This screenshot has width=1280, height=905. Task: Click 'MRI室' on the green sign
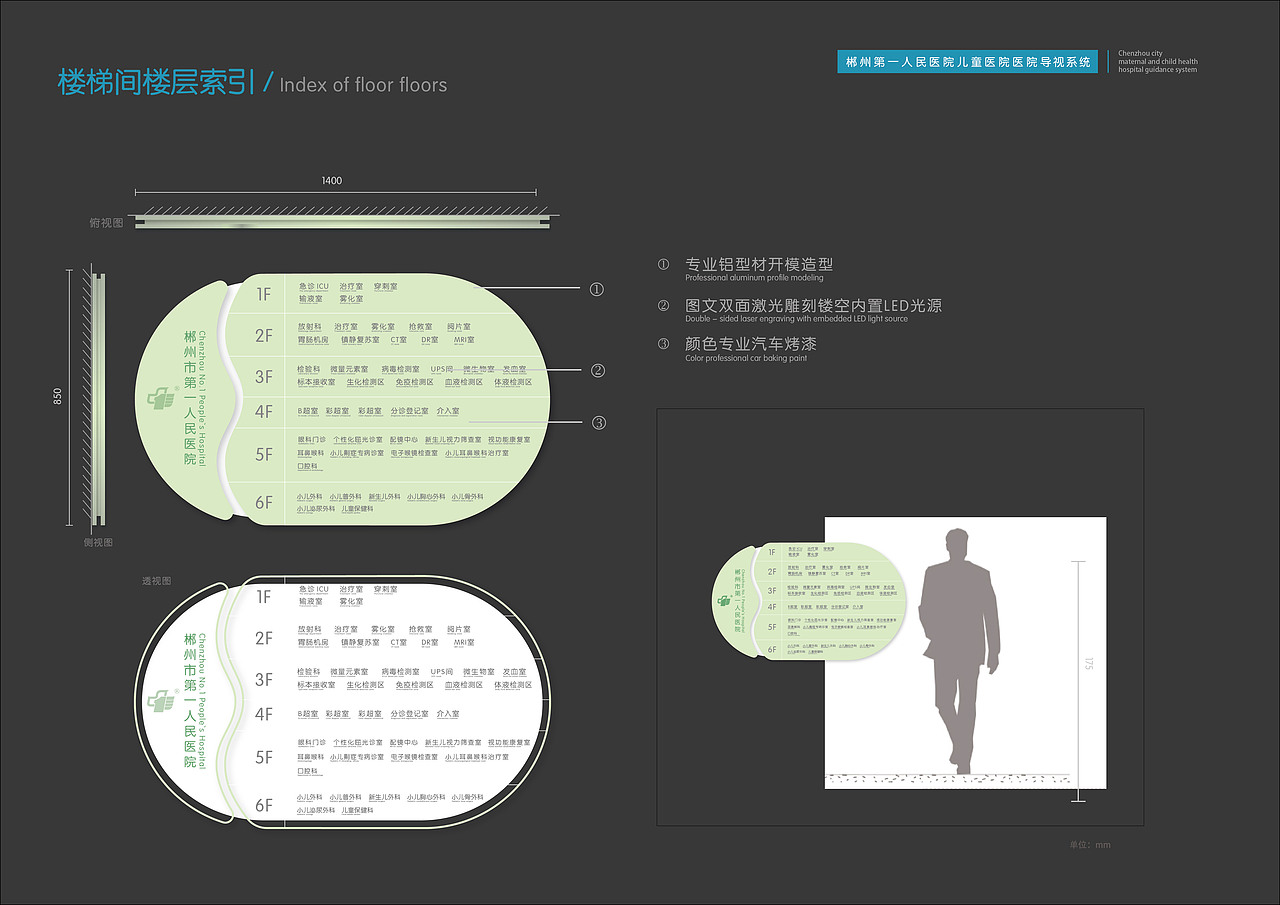464,340
